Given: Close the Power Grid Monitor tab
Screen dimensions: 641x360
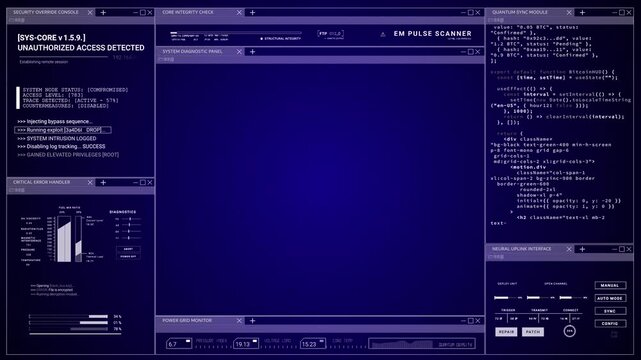Looking at the screenshot, I should click(x=239, y=321).
